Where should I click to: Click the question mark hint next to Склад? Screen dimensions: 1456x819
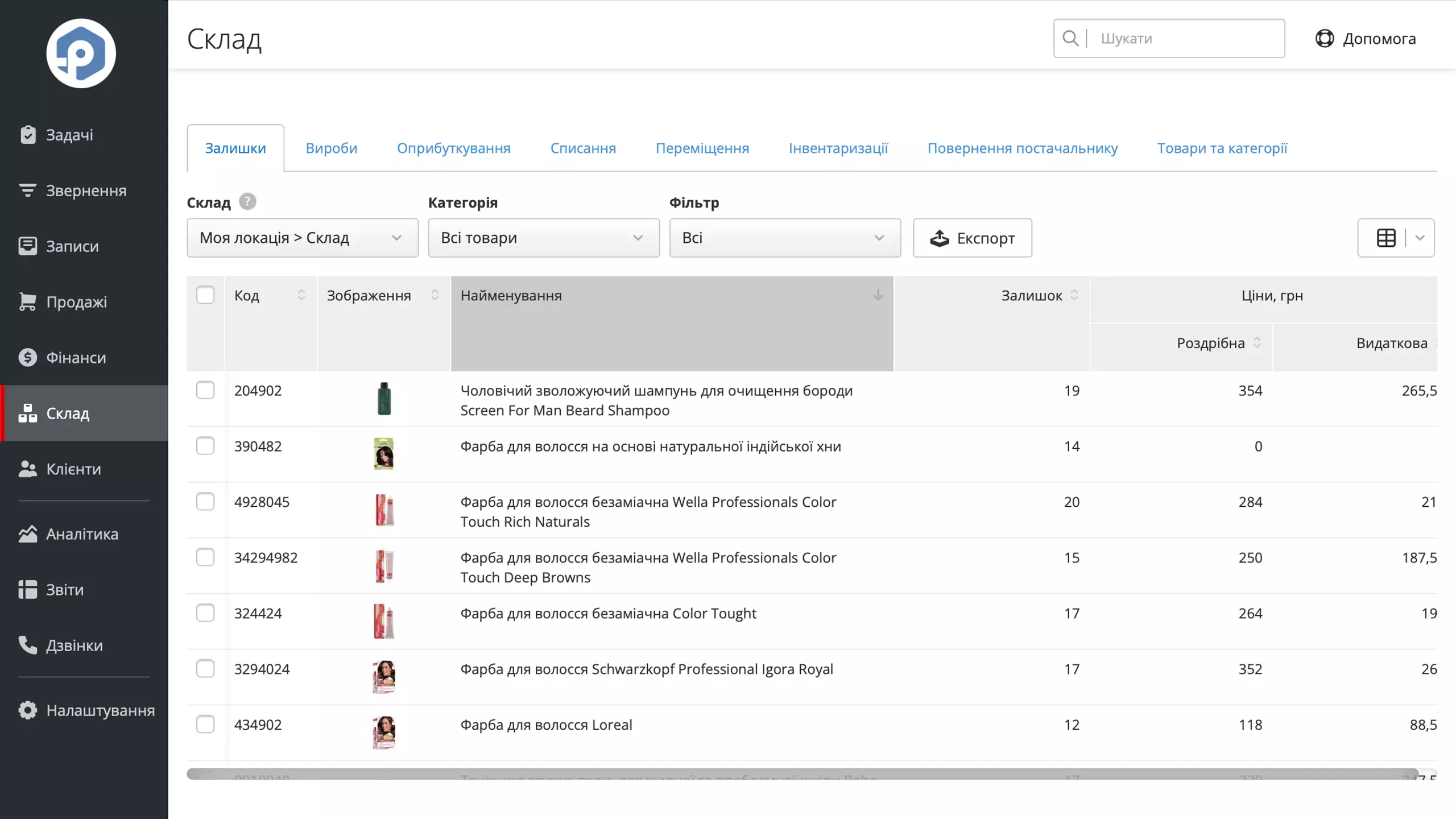247,202
